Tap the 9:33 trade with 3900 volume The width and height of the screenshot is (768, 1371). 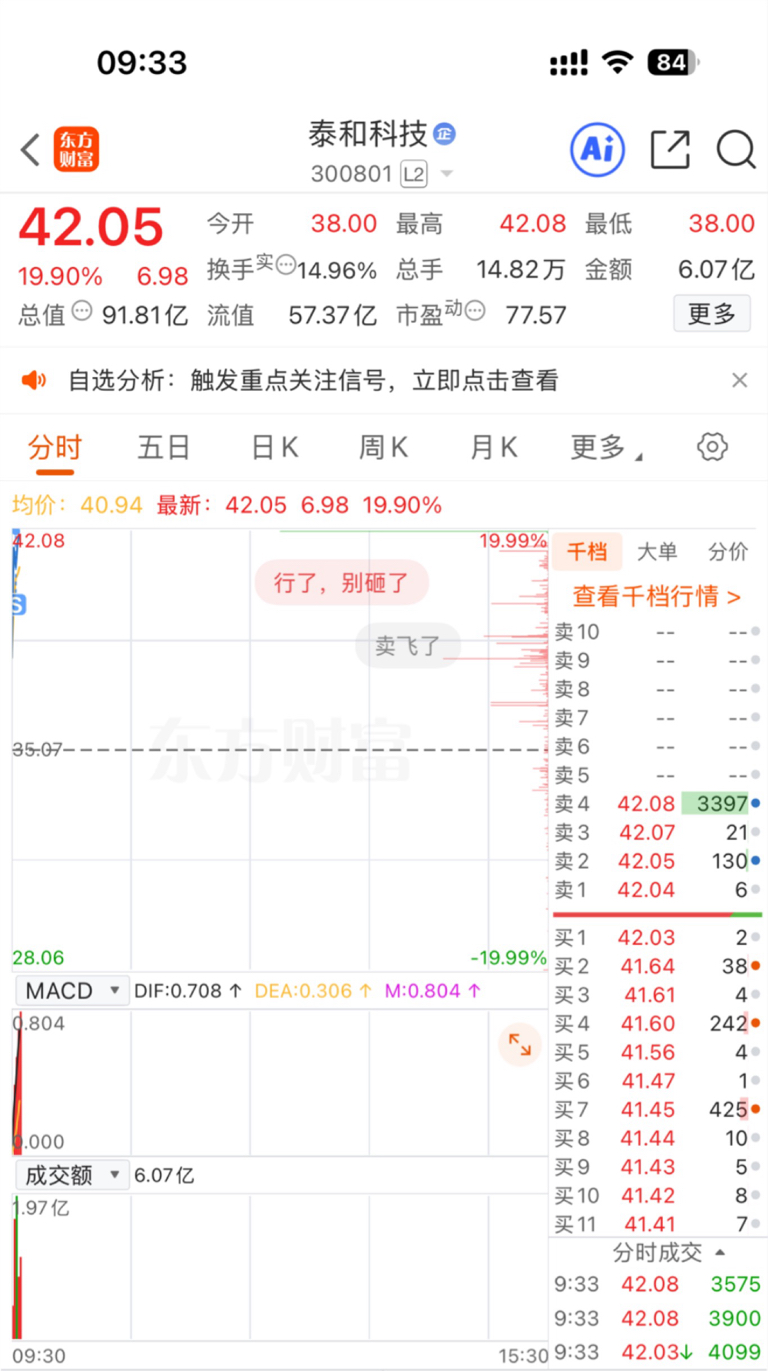tap(657, 1319)
